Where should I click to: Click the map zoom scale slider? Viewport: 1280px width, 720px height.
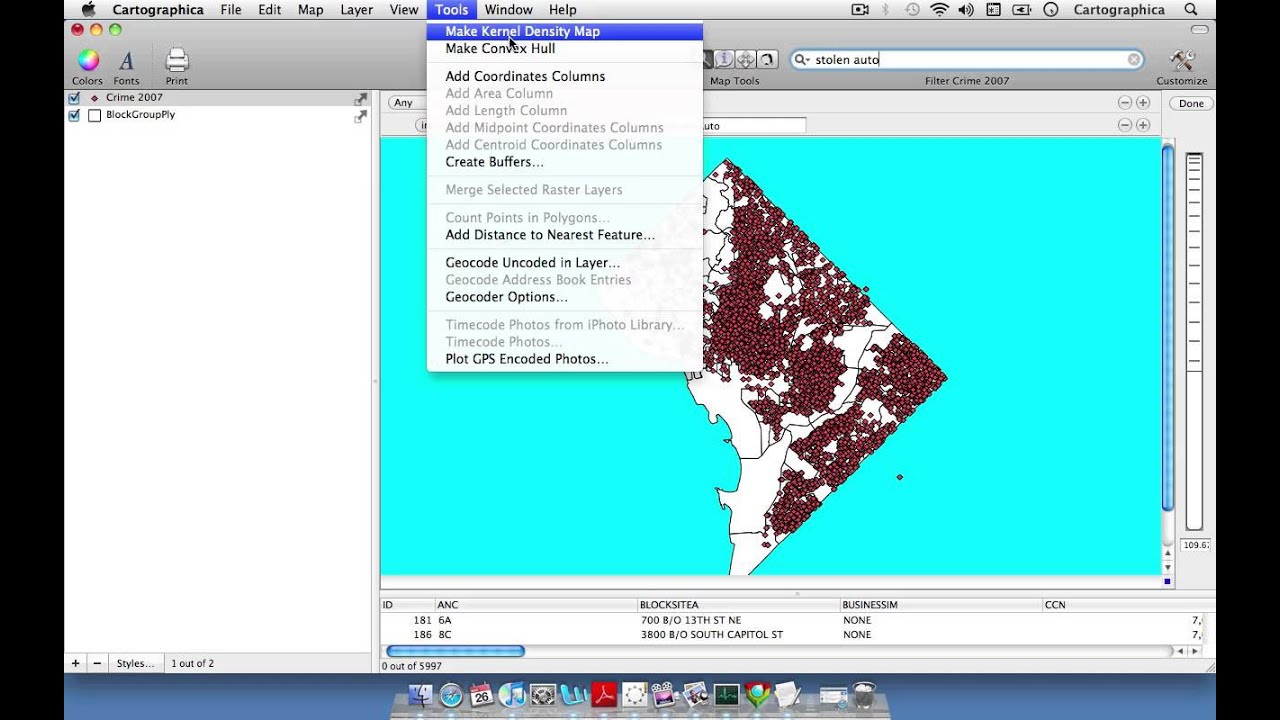[1194, 340]
